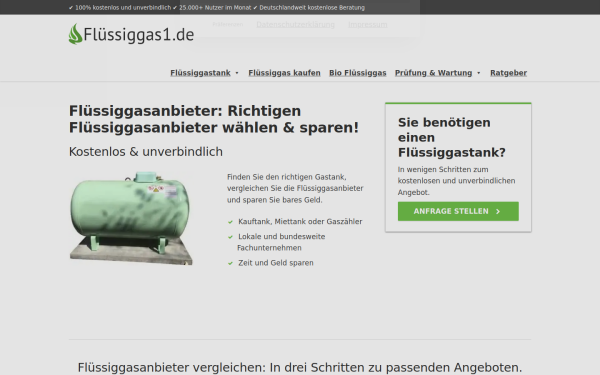The width and height of the screenshot is (600, 375).
Task: Click paragraph Finden Sie den richtigen Gastank
Action: pyautogui.click(x=295, y=188)
